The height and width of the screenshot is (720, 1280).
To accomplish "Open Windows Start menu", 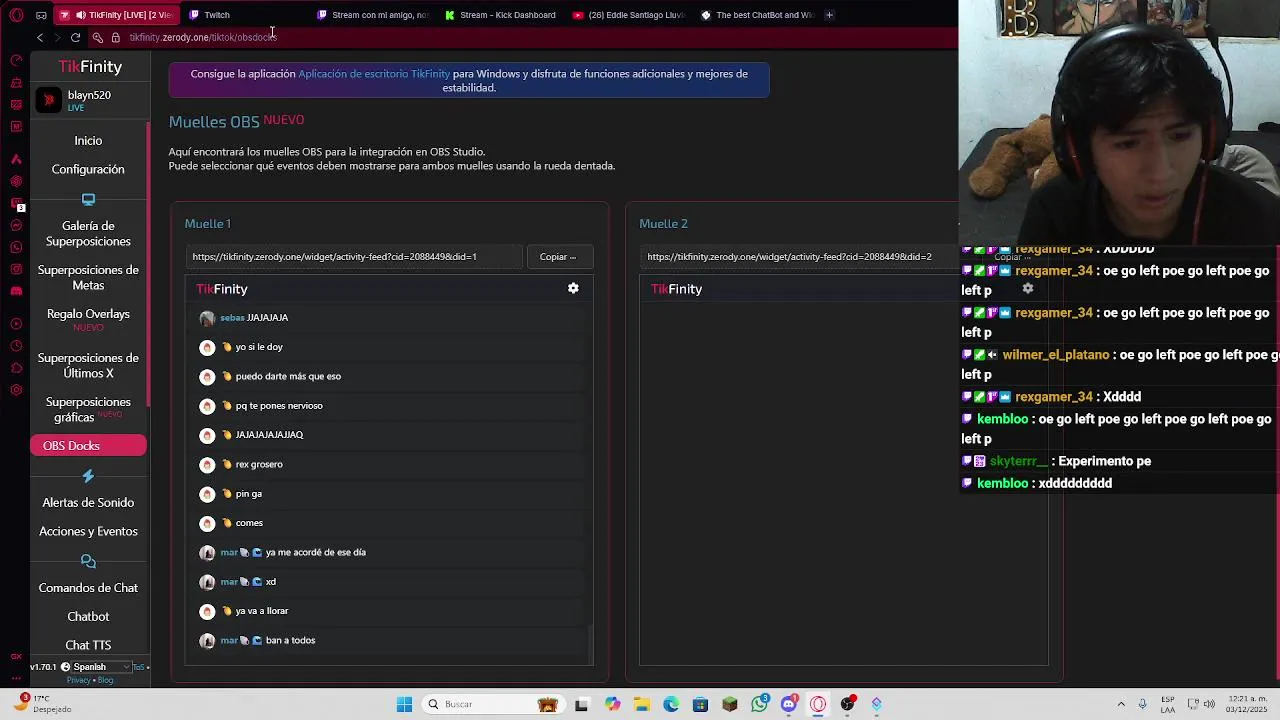I will tap(404, 704).
